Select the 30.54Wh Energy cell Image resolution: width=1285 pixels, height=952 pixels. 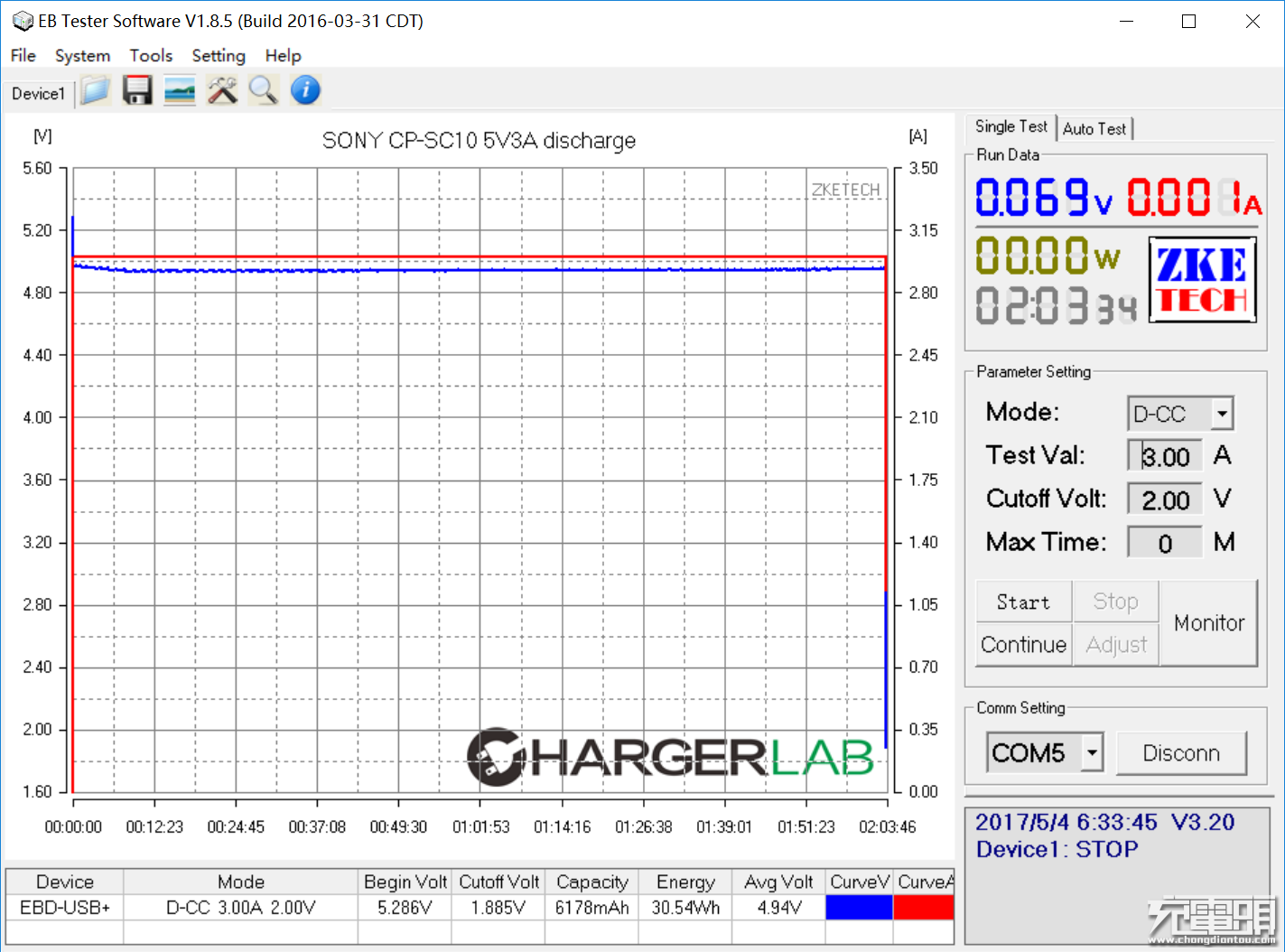point(686,908)
